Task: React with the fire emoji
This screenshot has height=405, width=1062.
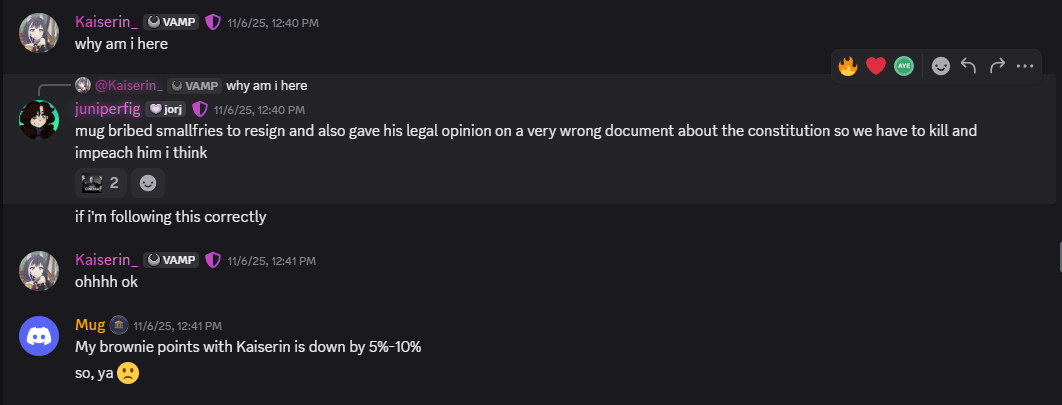Action: (848, 66)
